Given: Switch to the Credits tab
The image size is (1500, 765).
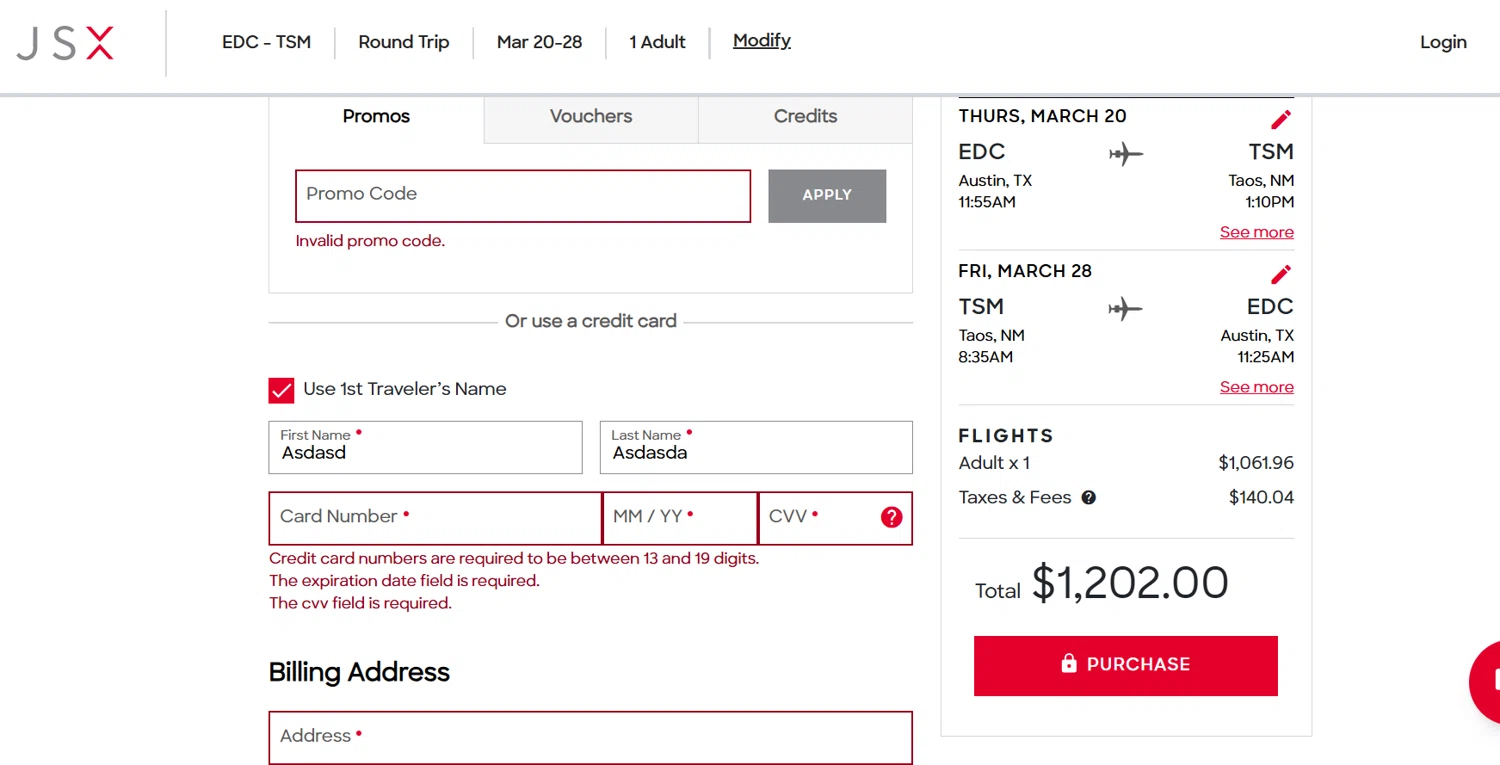Looking at the screenshot, I should tap(805, 117).
